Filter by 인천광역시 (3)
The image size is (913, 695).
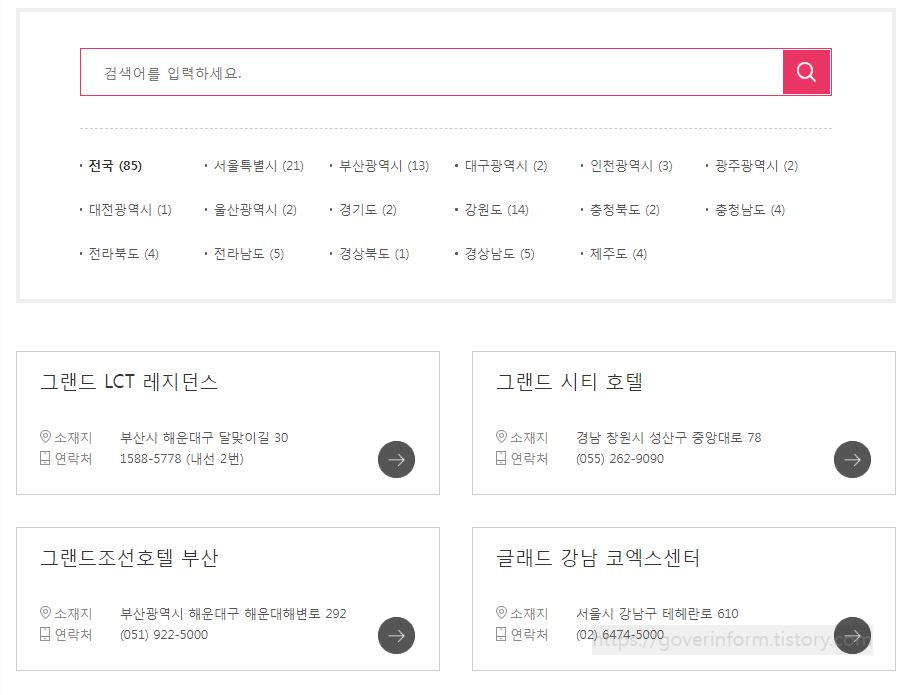[631, 166]
